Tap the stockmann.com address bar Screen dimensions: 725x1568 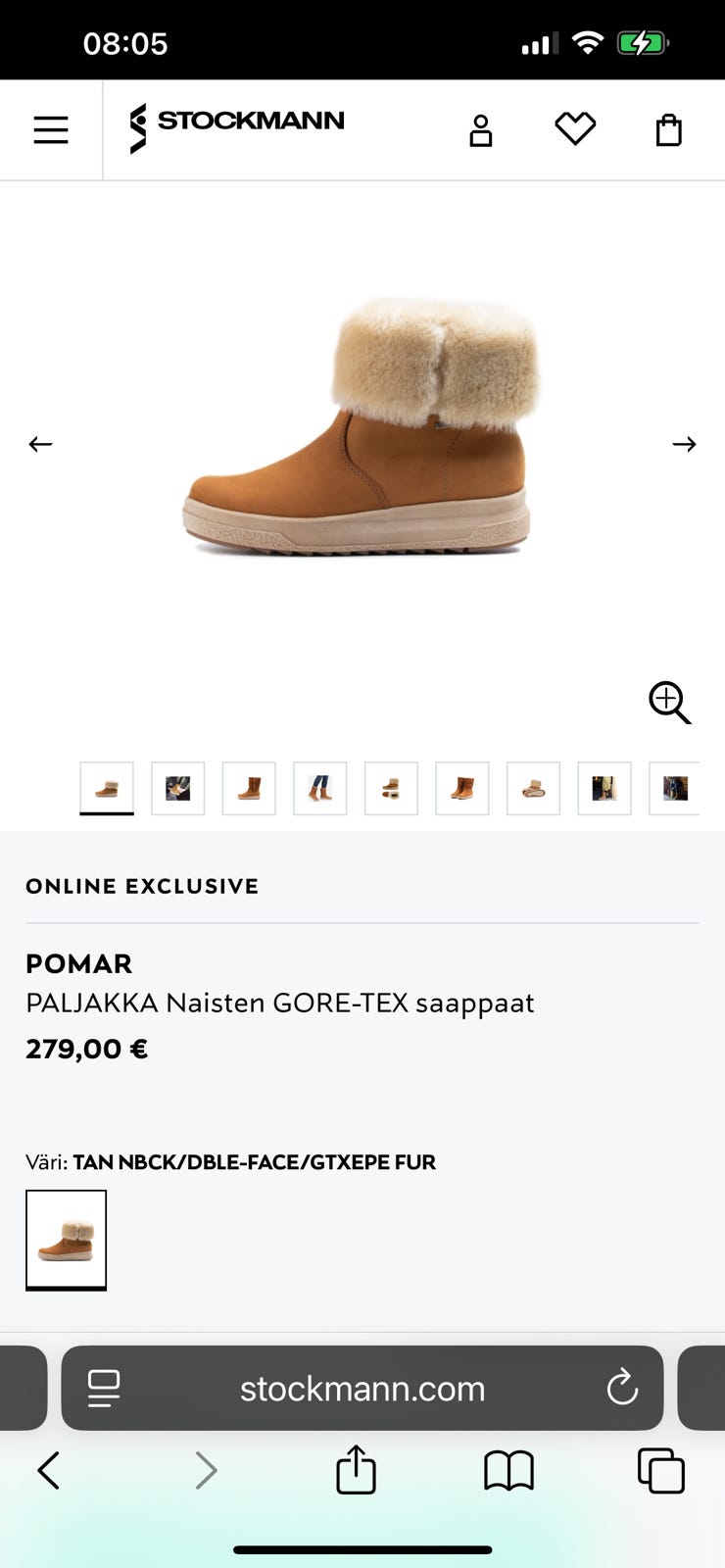click(x=362, y=1388)
